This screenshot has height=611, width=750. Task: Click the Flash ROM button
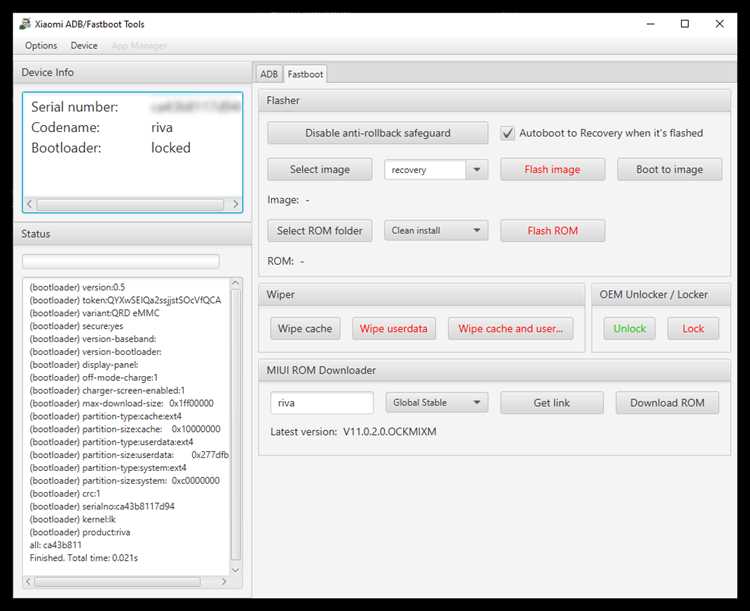click(x=552, y=231)
